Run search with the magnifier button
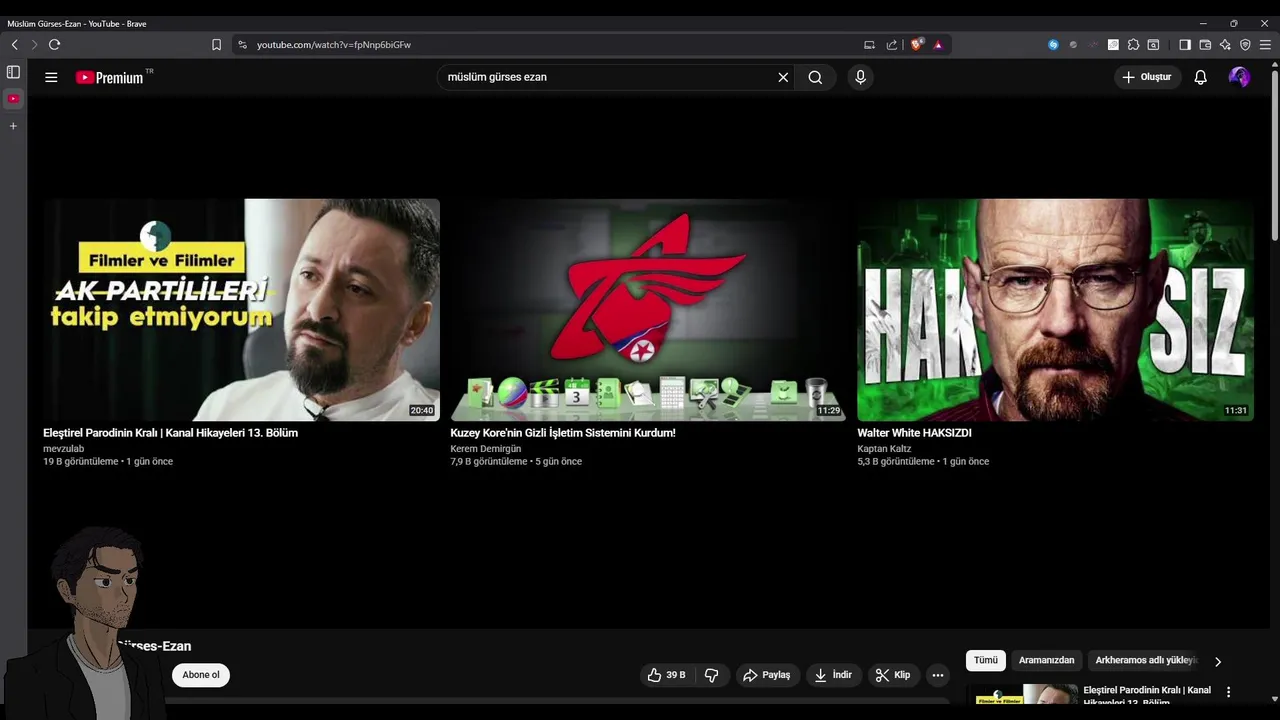The width and height of the screenshot is (1280, 720). (815, 77)
